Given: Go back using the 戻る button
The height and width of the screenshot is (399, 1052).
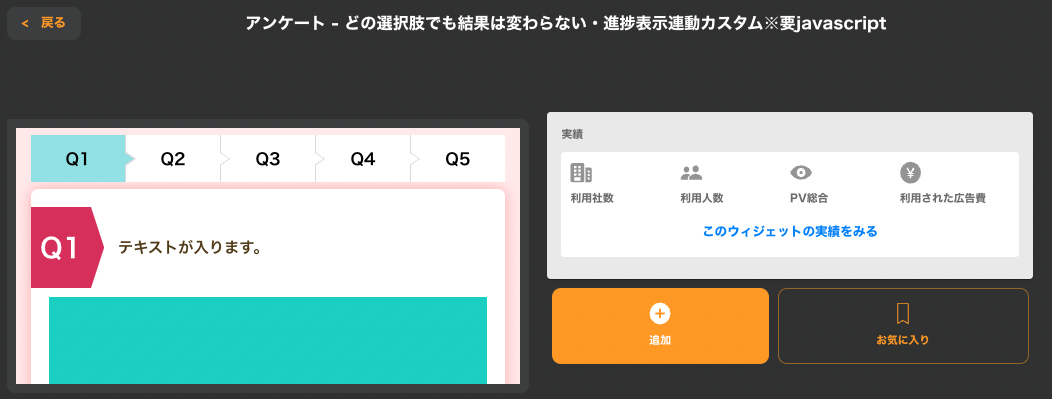Looking at the screenshot, I should point(44,23).
